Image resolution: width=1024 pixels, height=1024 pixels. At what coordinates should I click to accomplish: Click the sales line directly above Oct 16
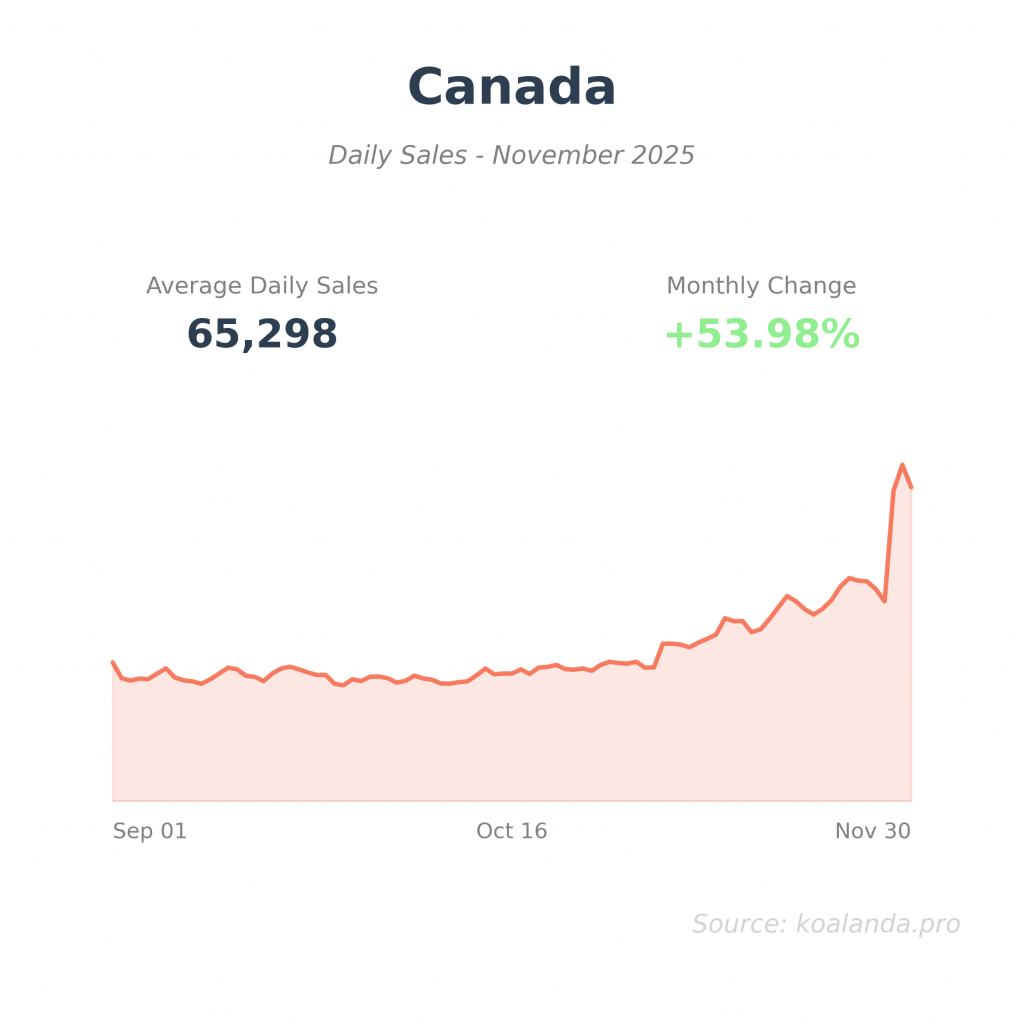click(511, 673)
